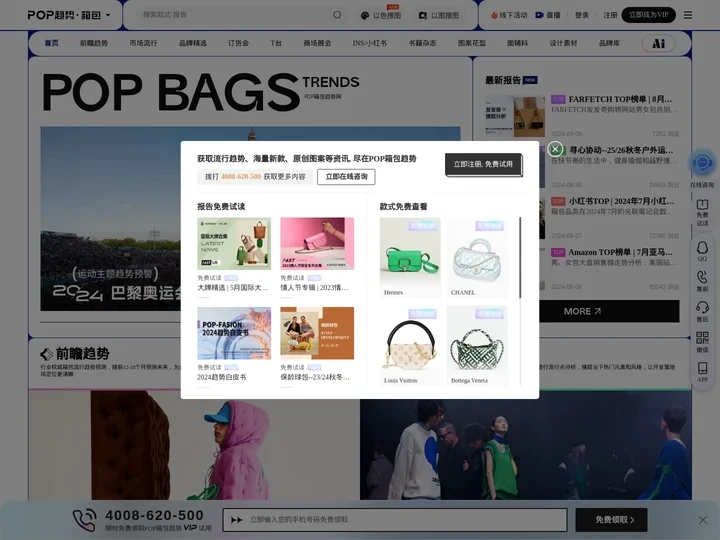Open 品牌库 navigation item
Image resolution: width=720 pixels, height=540 pixels.
(609, 43)
